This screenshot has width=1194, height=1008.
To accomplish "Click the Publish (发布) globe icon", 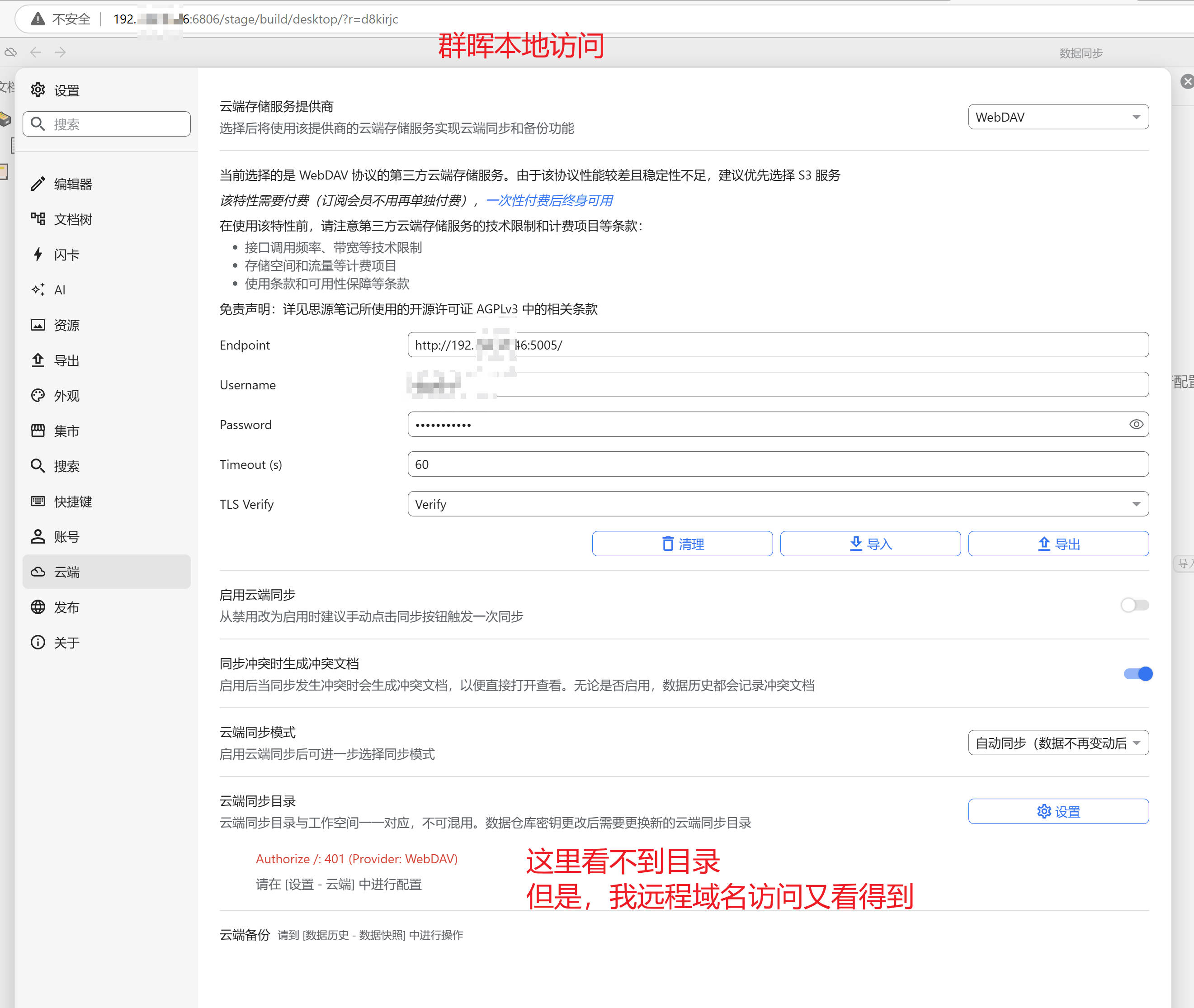I will [x=38, y=607].
